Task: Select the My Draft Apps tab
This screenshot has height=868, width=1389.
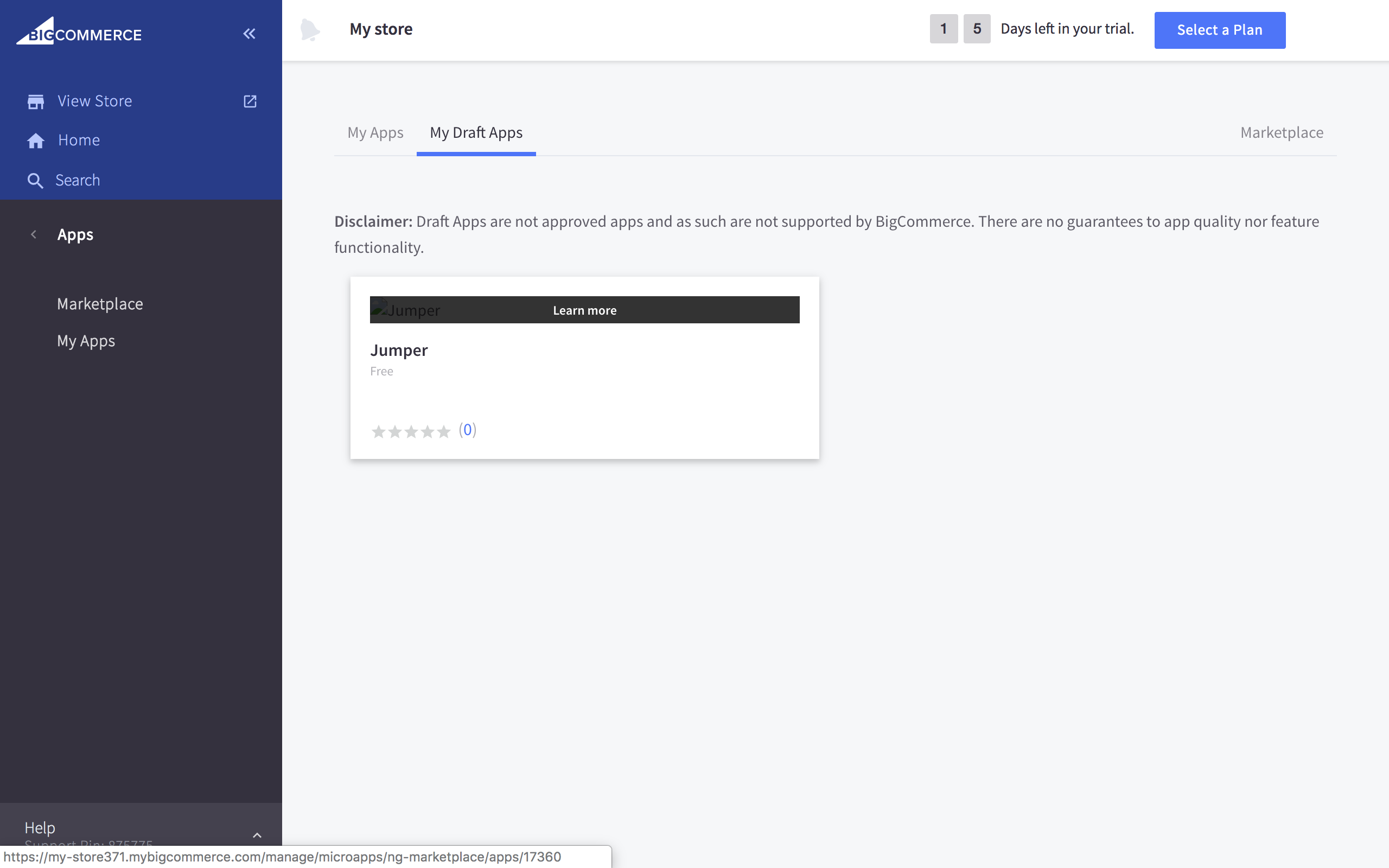Action: (x=476, y=132)
